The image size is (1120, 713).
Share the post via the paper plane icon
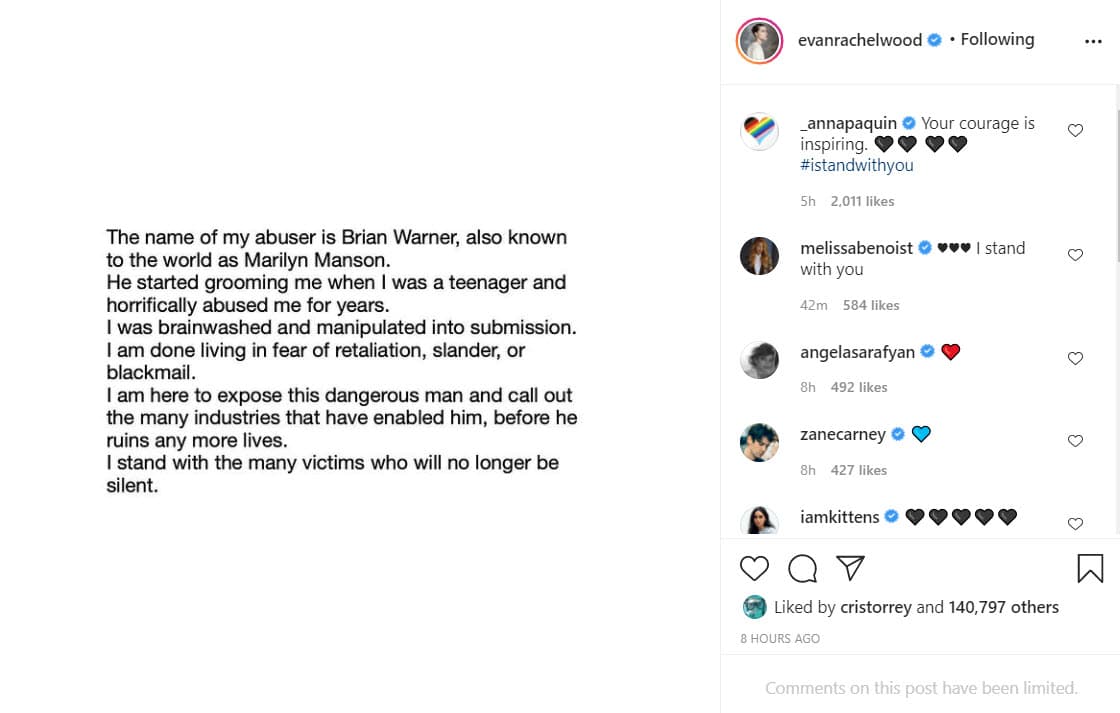[x=850, y=568]
